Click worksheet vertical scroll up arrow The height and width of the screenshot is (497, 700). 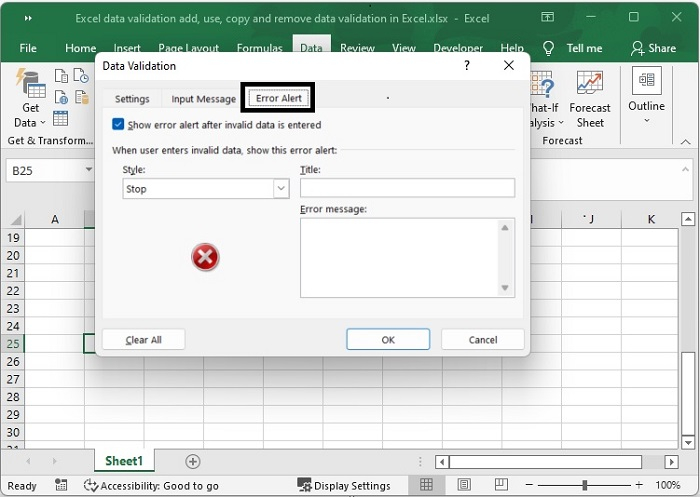688,219
